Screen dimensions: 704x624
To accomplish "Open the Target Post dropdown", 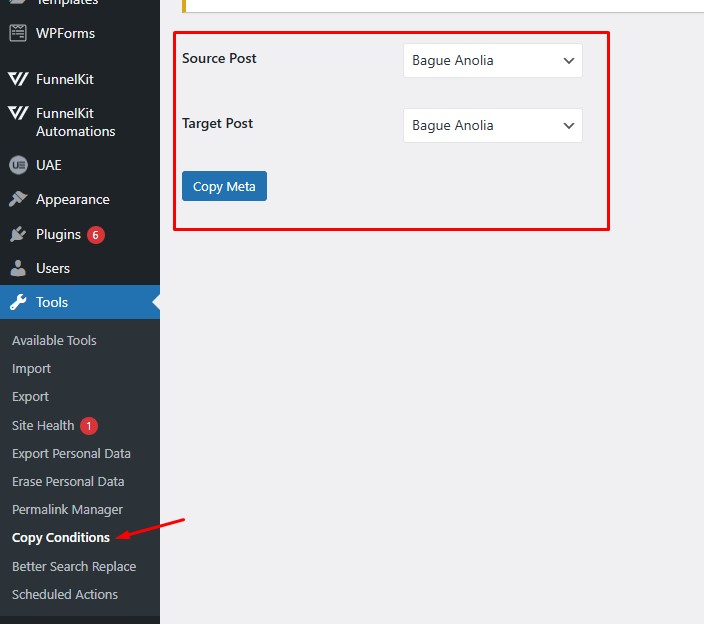I will 492,125.
